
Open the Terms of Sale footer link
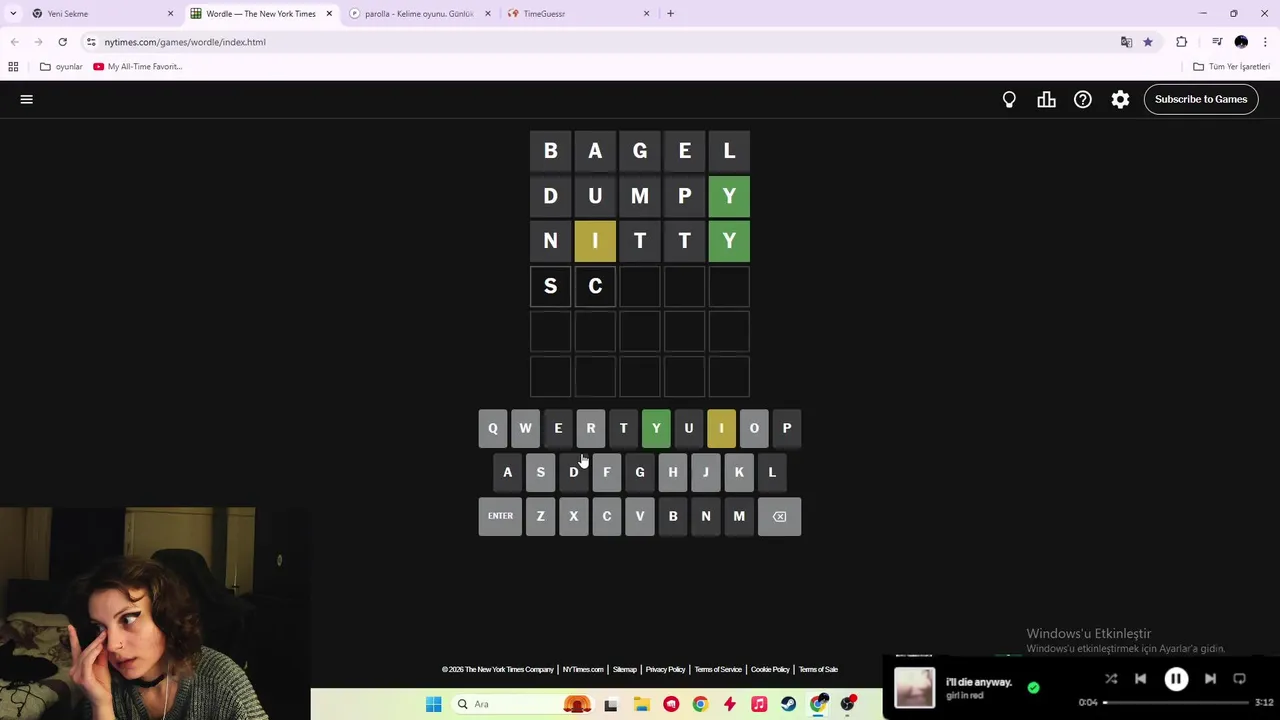pos(818,669)
